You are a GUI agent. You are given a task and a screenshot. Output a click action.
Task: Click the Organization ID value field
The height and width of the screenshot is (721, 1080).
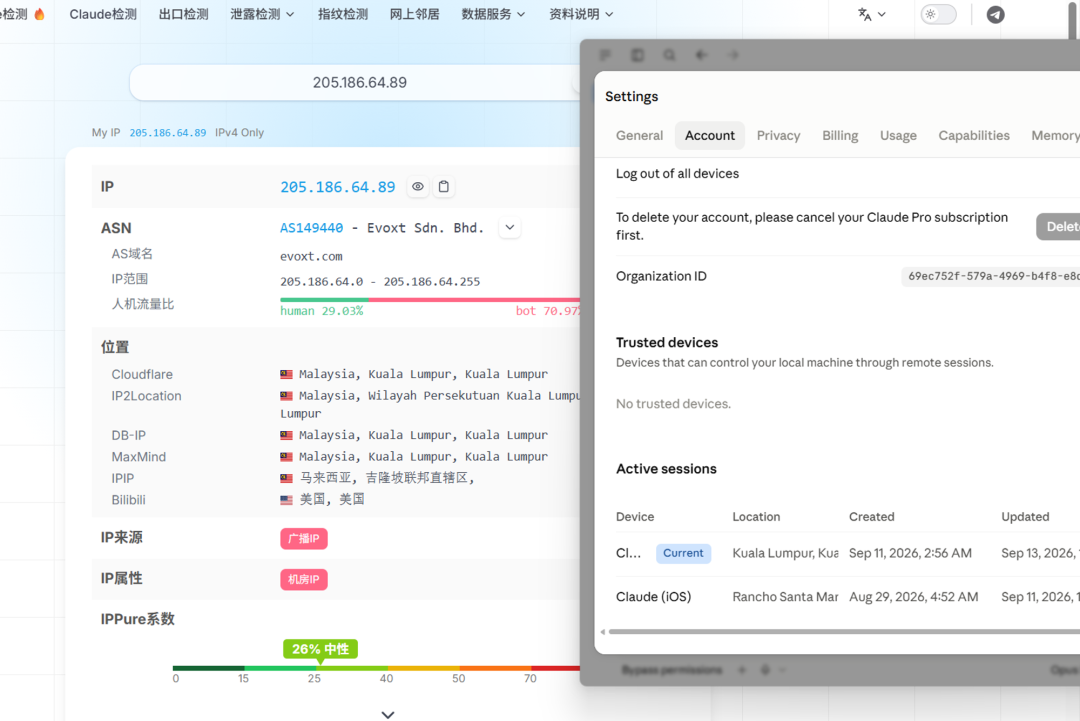point(990,276)
